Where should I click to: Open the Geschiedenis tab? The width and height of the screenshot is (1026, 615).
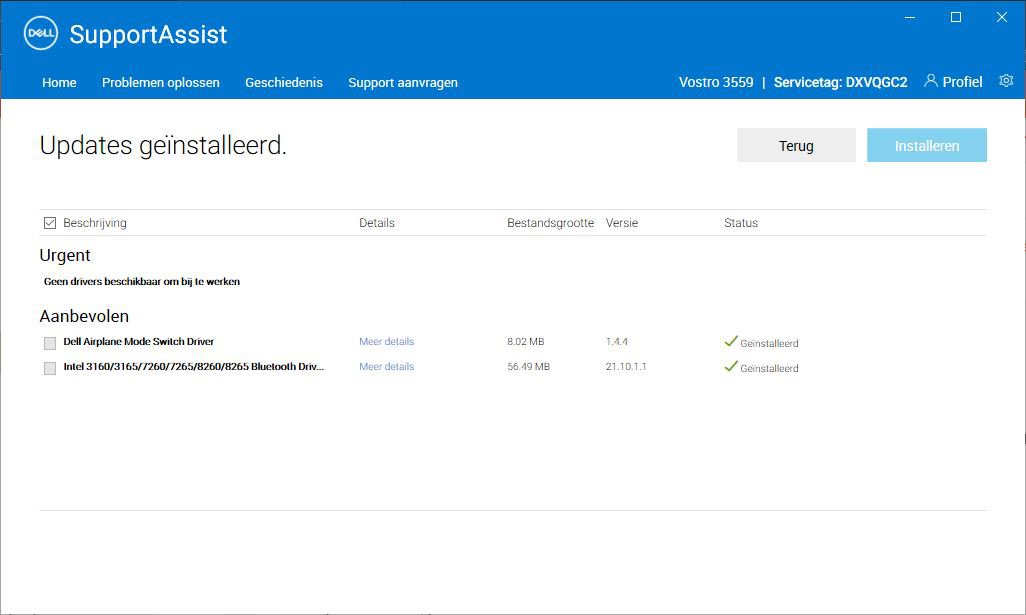[x=283, y=82]
